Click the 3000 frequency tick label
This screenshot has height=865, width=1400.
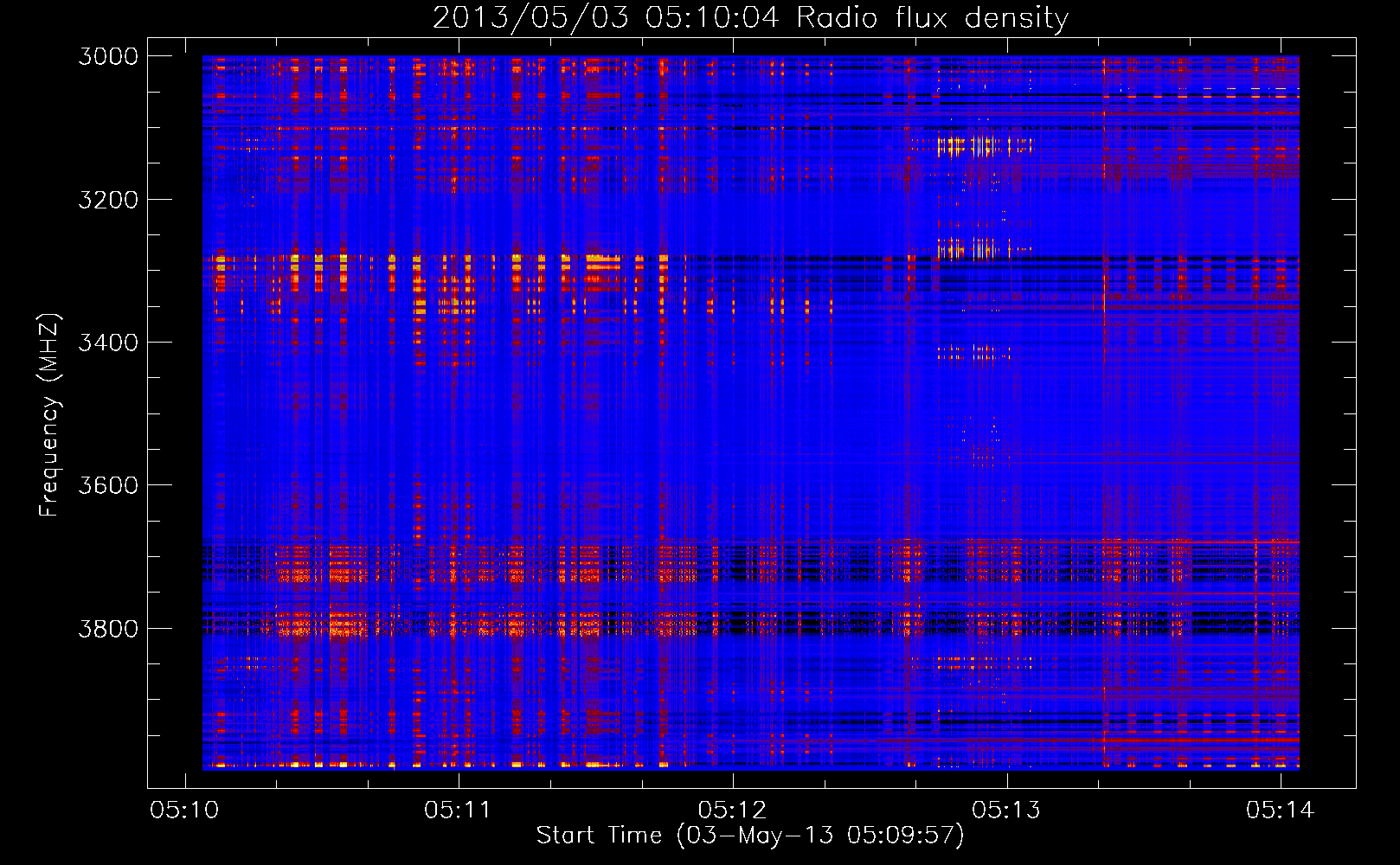click(108, 56)
